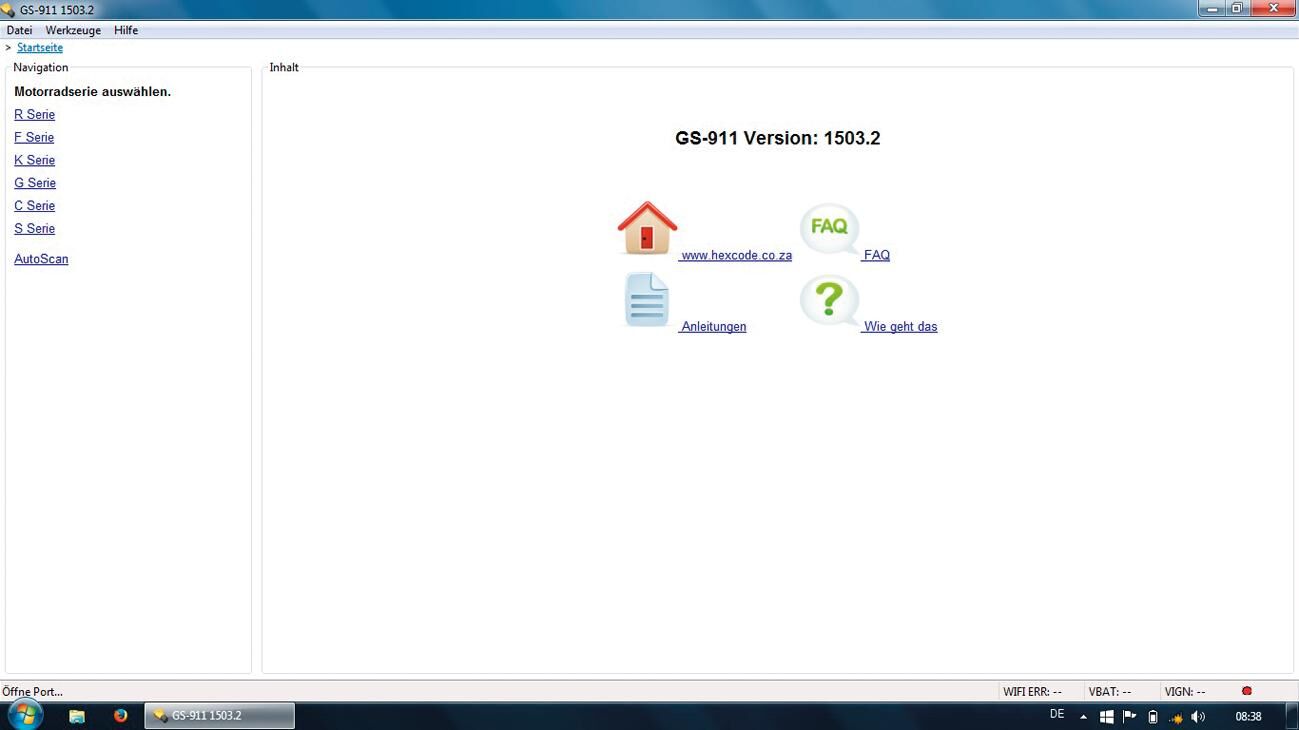Click the red connection status indicator
1299x730 pixels.
(x=1246, y=691)
